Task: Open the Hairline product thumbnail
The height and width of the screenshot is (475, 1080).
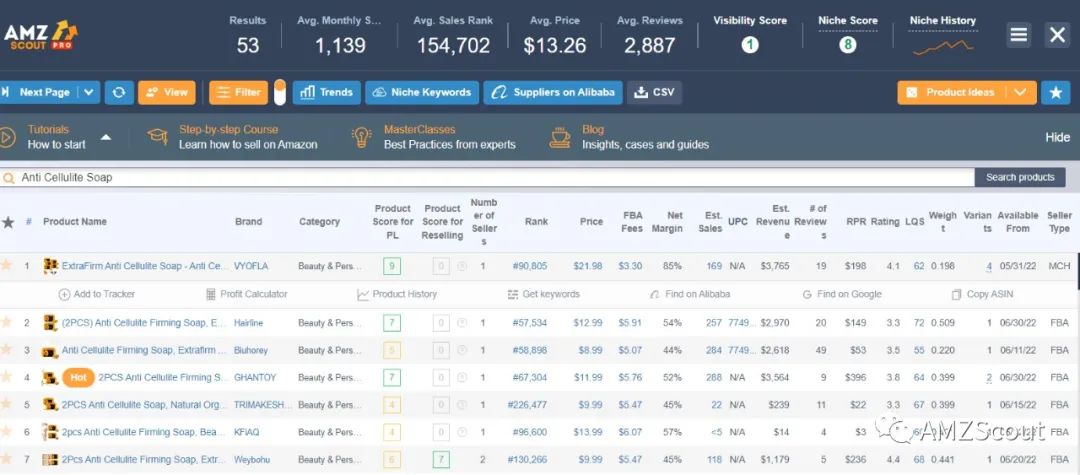Action: [x=50, y=322]
